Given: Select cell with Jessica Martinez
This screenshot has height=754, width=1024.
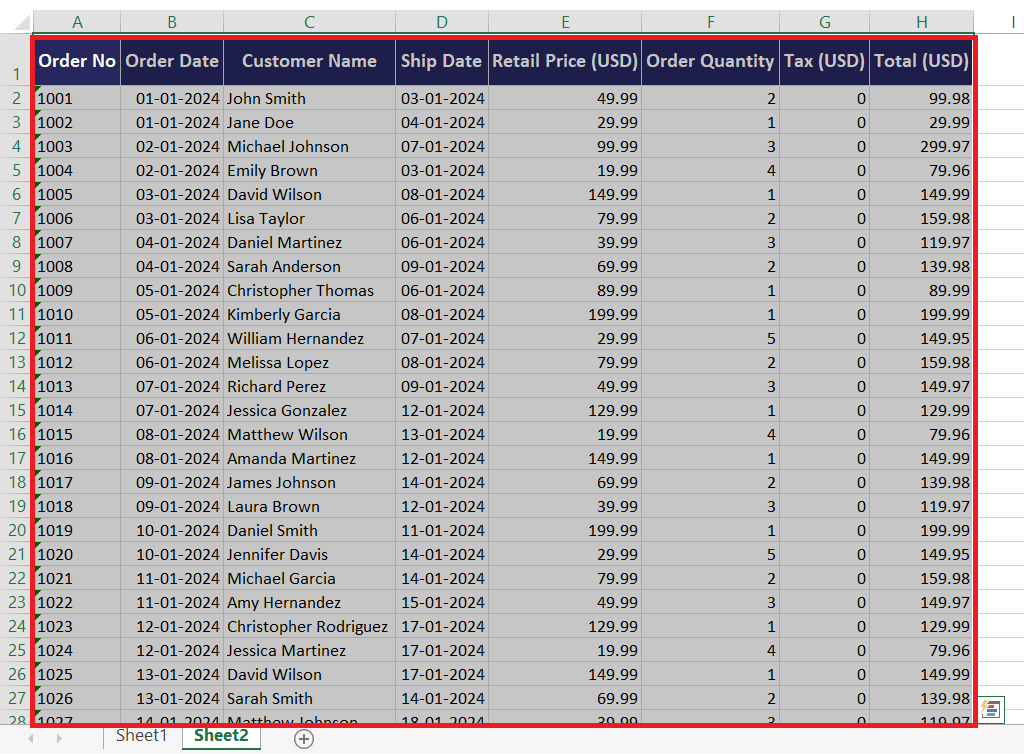Looking at the screenshot, I should pyautogui.click(x=310, y=650).
